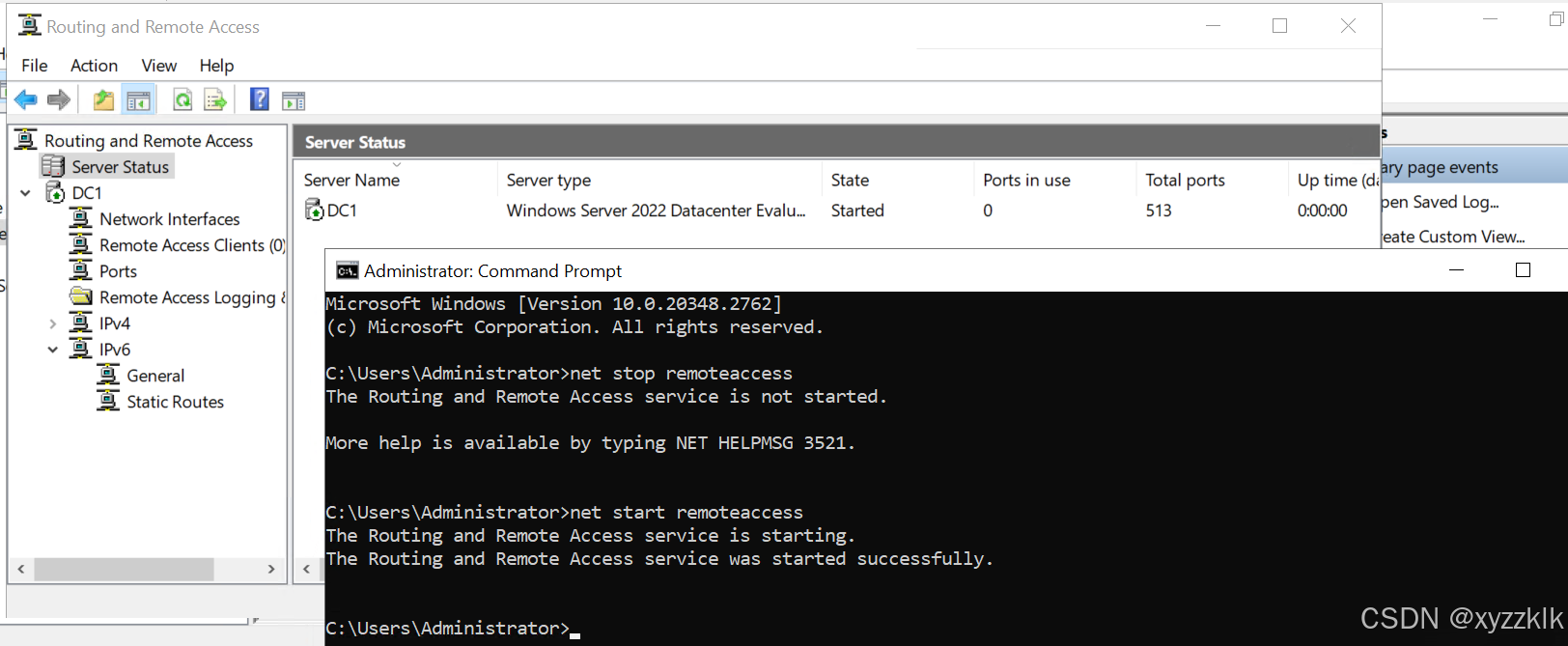The width and height of the screenshot is (1568, 646).
Task: Click the Command Prompt title bar icon
Action: [347, 270]
